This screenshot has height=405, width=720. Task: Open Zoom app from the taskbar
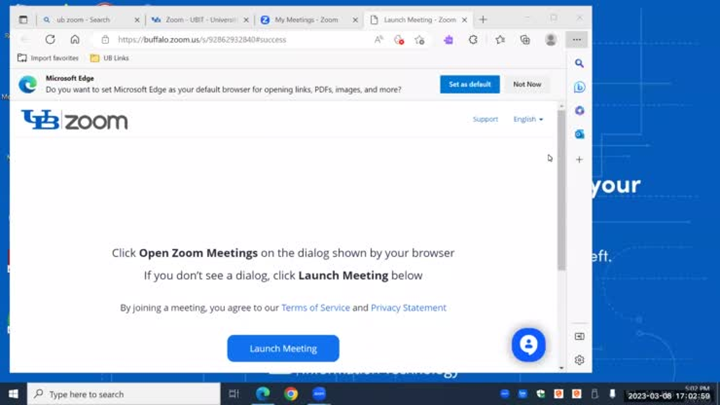click(x=319, y=394)
